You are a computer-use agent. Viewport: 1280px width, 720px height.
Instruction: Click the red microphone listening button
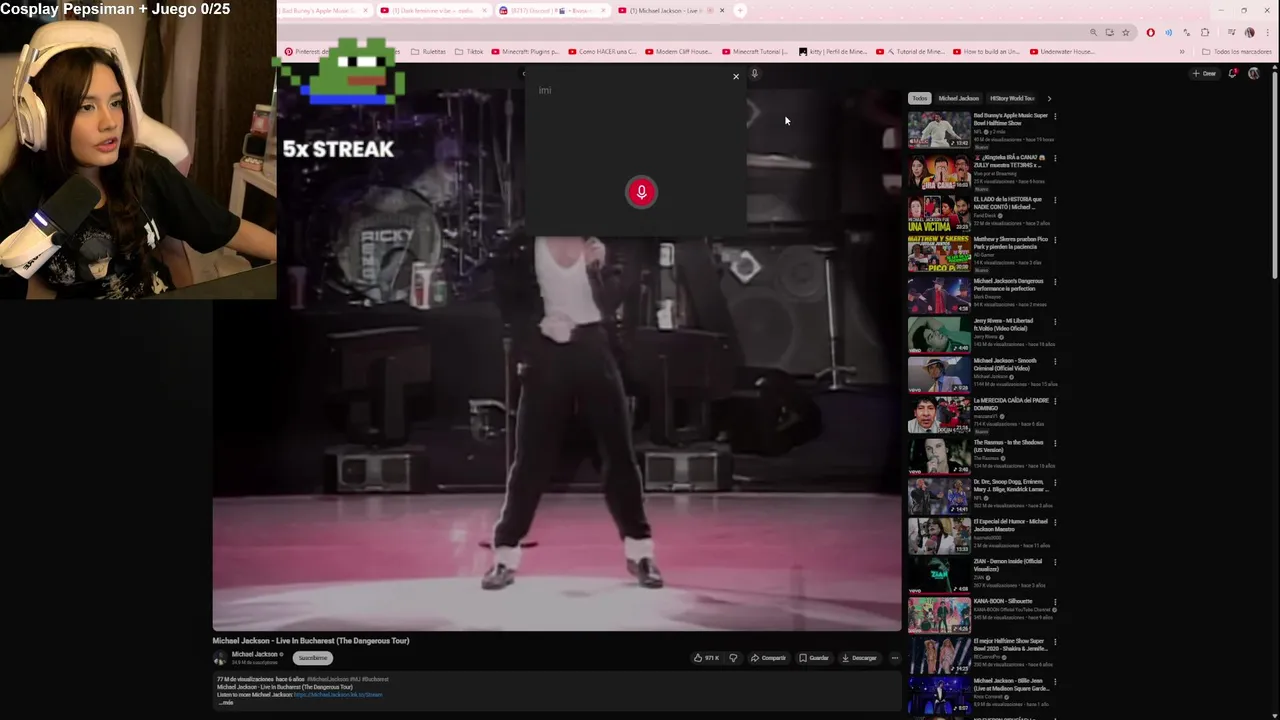641,192
